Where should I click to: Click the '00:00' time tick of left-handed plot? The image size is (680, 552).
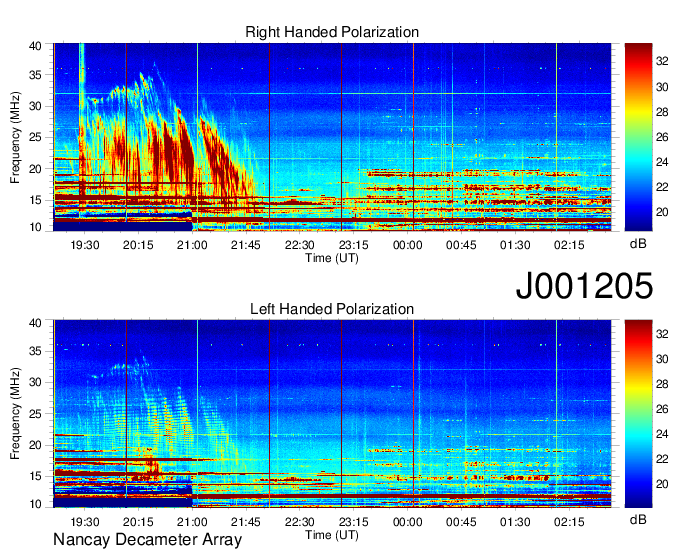(x=407, y=522)
